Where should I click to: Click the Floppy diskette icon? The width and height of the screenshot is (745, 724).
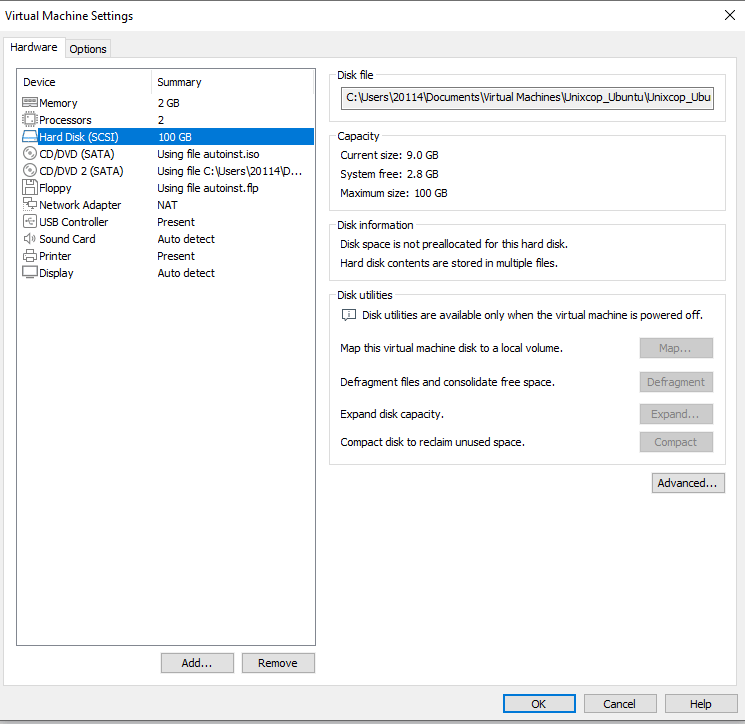29,187
